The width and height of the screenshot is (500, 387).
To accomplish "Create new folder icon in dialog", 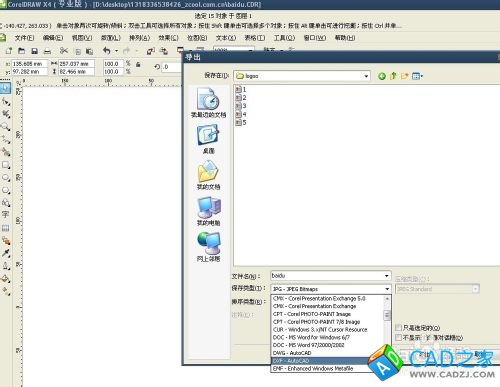I will tap(404, 76).
